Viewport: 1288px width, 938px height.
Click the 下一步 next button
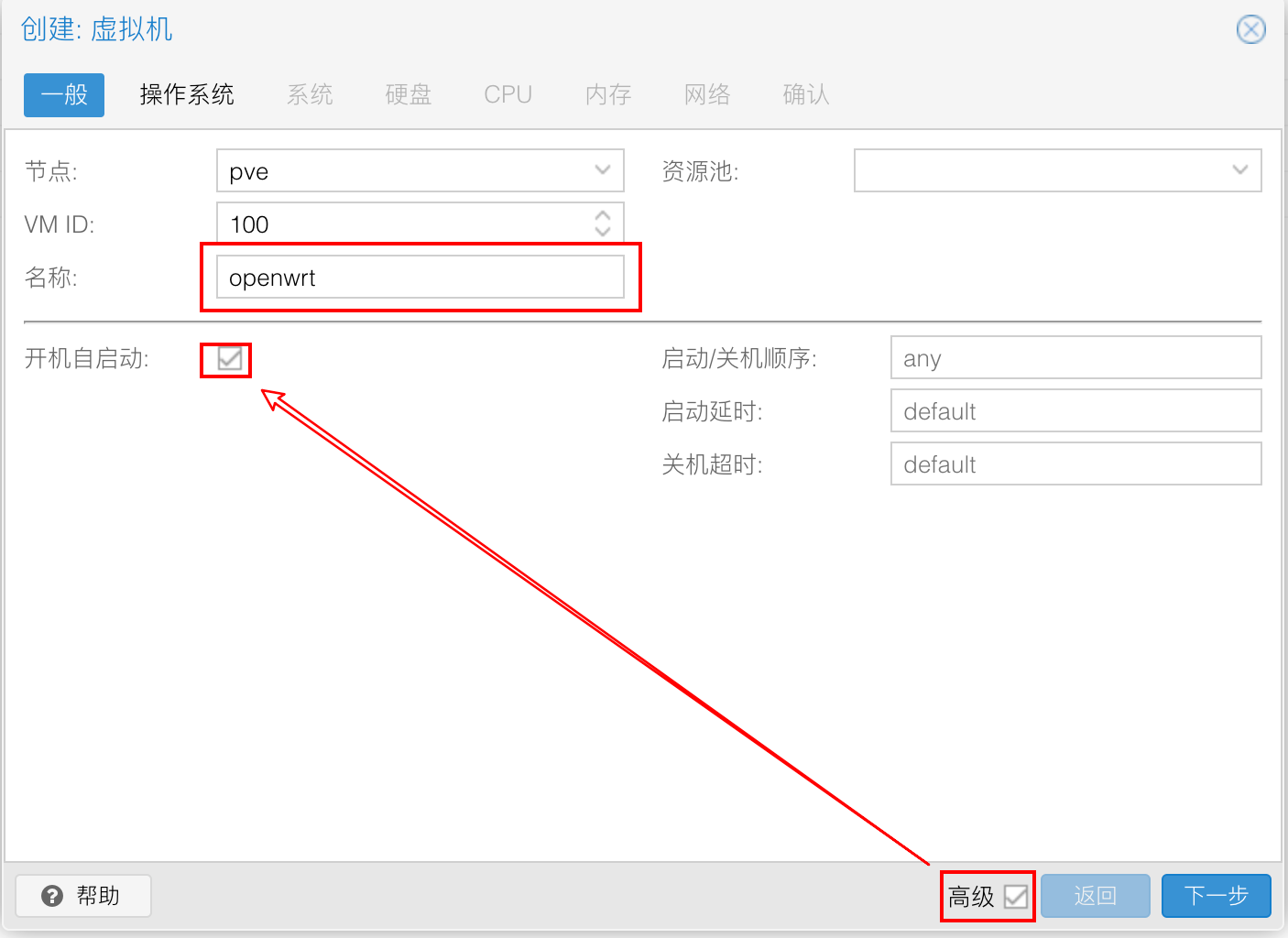[x=1216, y=896]
